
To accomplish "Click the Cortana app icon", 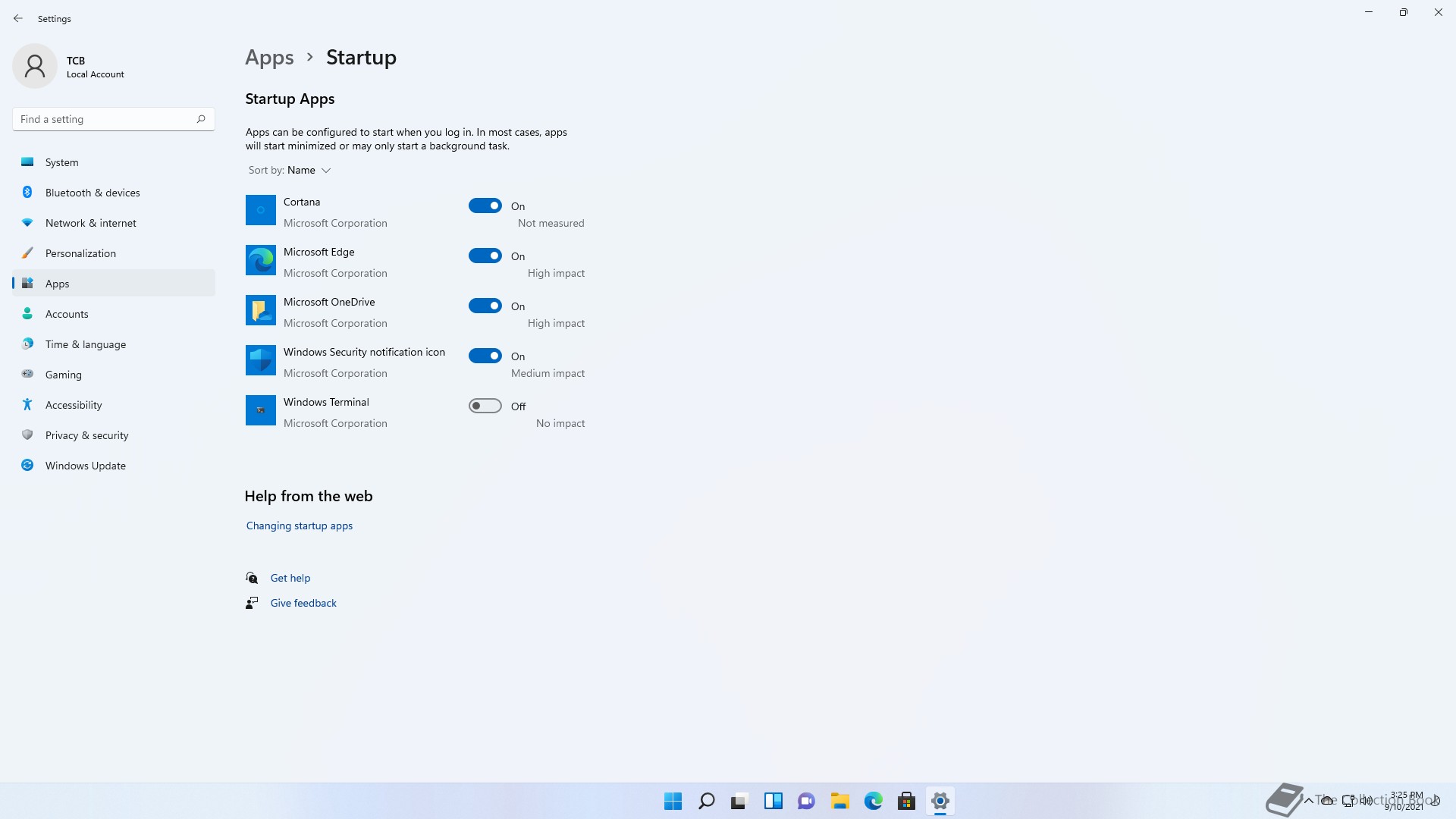I will [x=261, y=210].
